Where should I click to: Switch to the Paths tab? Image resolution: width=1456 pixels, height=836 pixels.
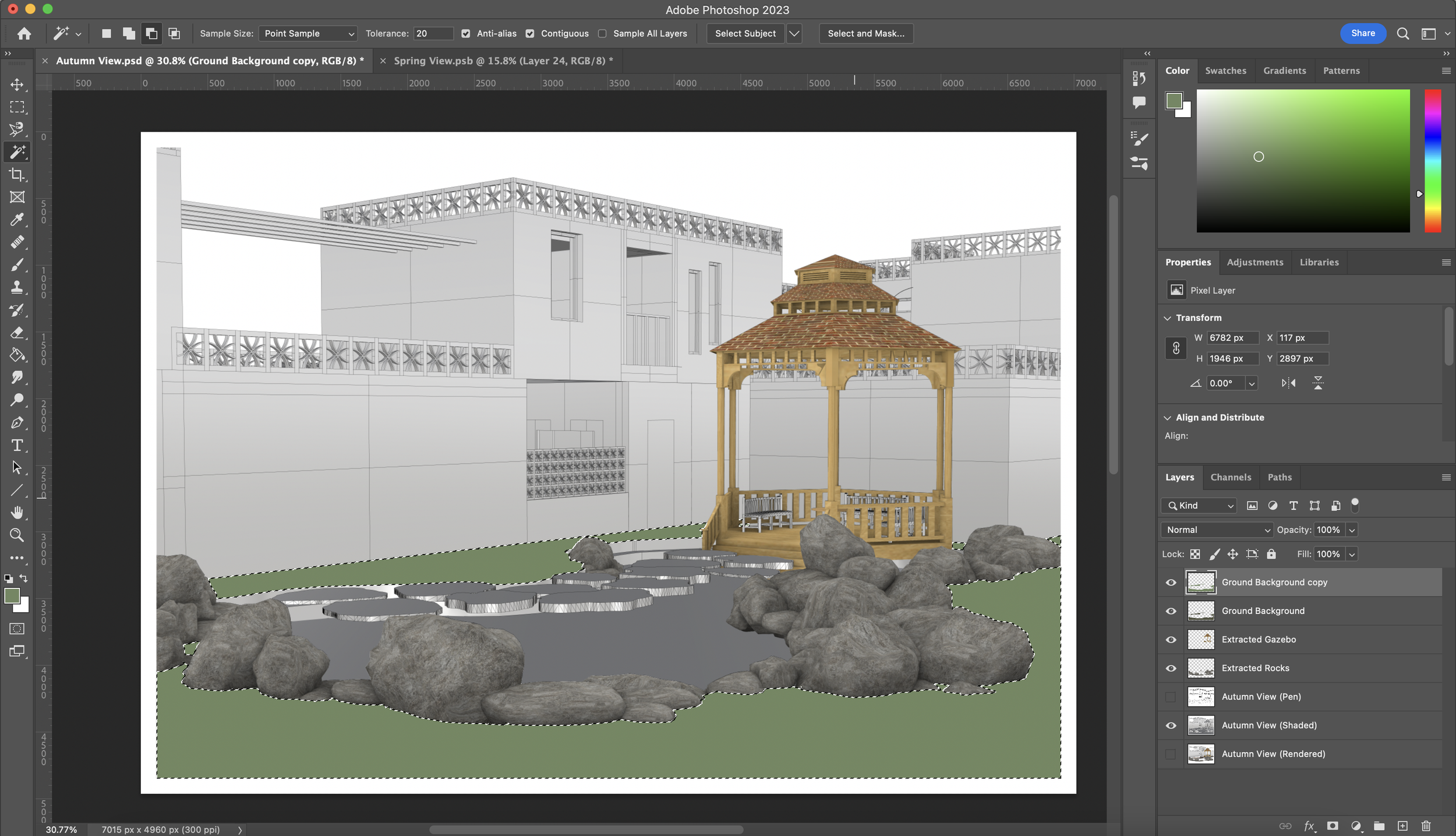pos(1280,477)
